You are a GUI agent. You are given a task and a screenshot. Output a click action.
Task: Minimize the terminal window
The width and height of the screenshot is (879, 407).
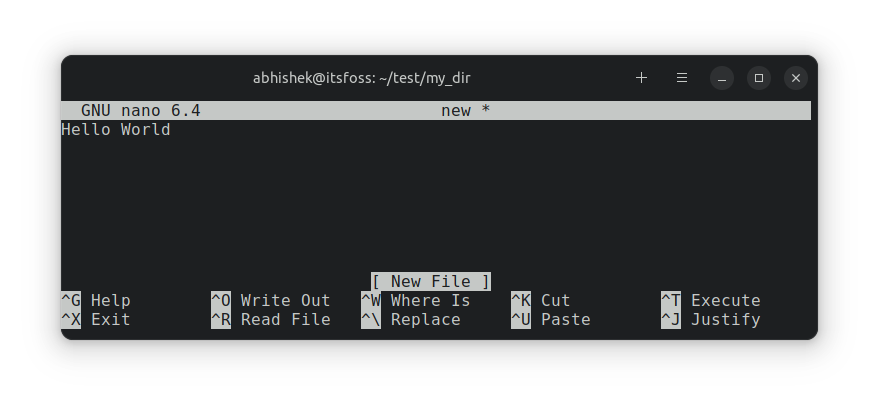pos(723,78)
